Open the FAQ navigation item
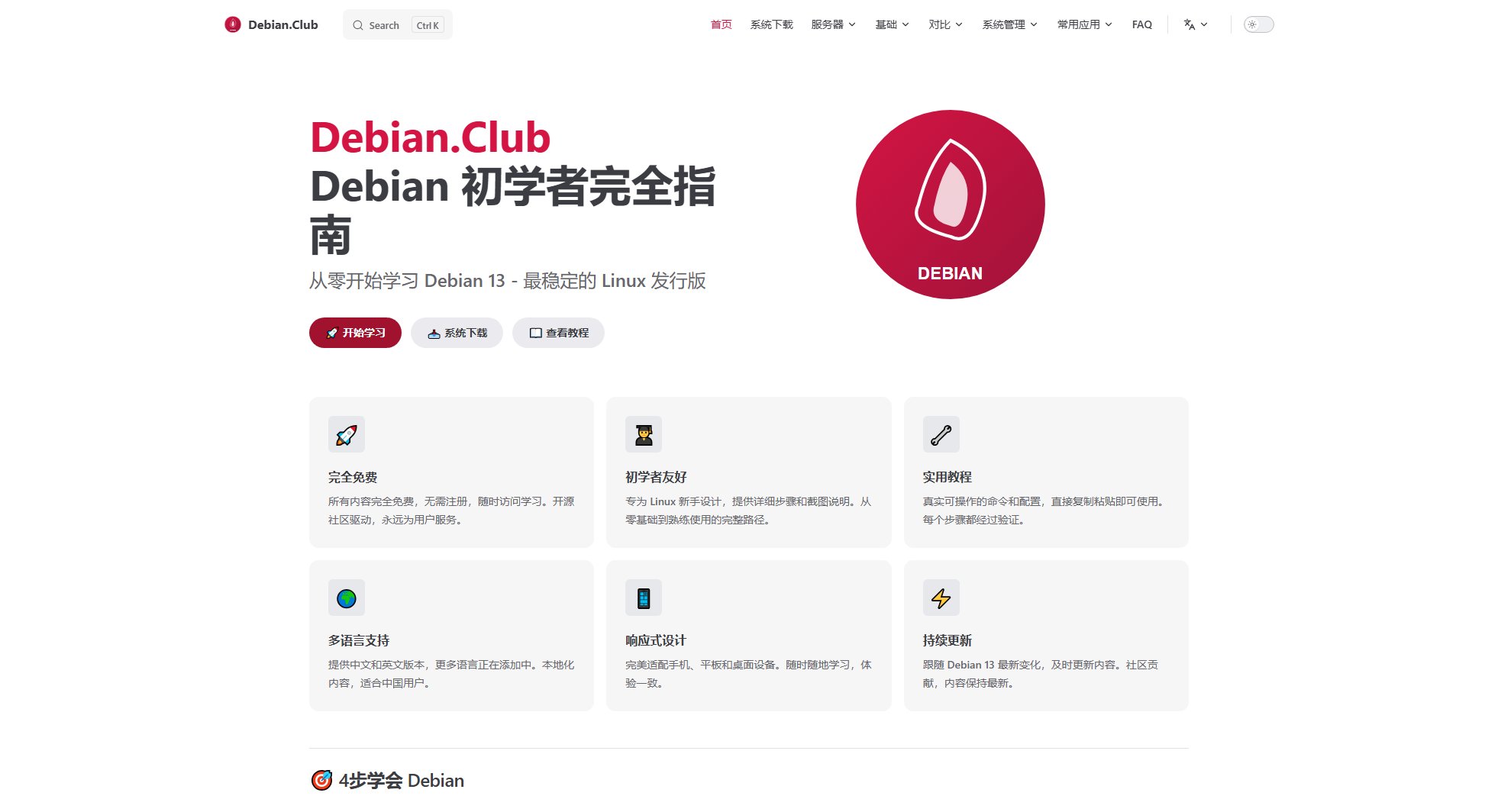 [1142, 24]
